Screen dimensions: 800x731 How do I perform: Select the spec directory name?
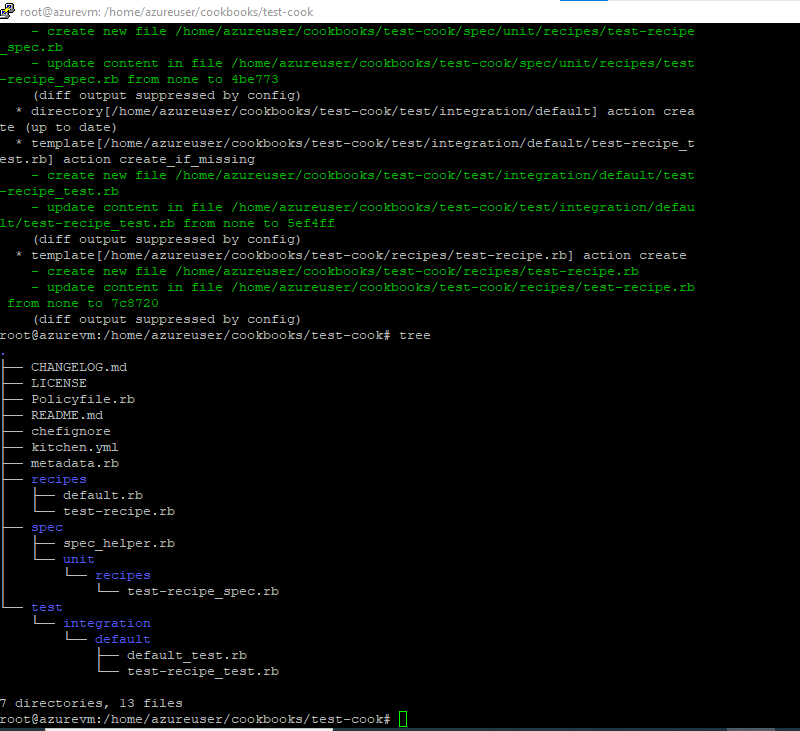(x=47, y=527)
